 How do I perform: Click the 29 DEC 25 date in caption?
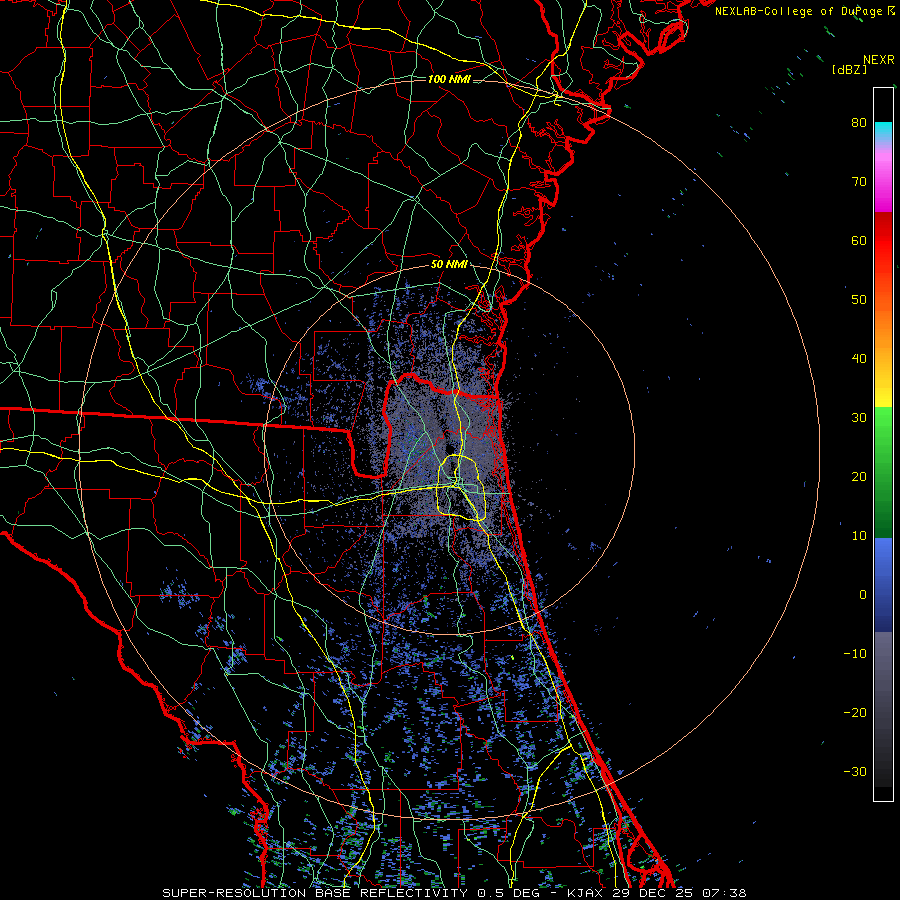pos(655,893)
